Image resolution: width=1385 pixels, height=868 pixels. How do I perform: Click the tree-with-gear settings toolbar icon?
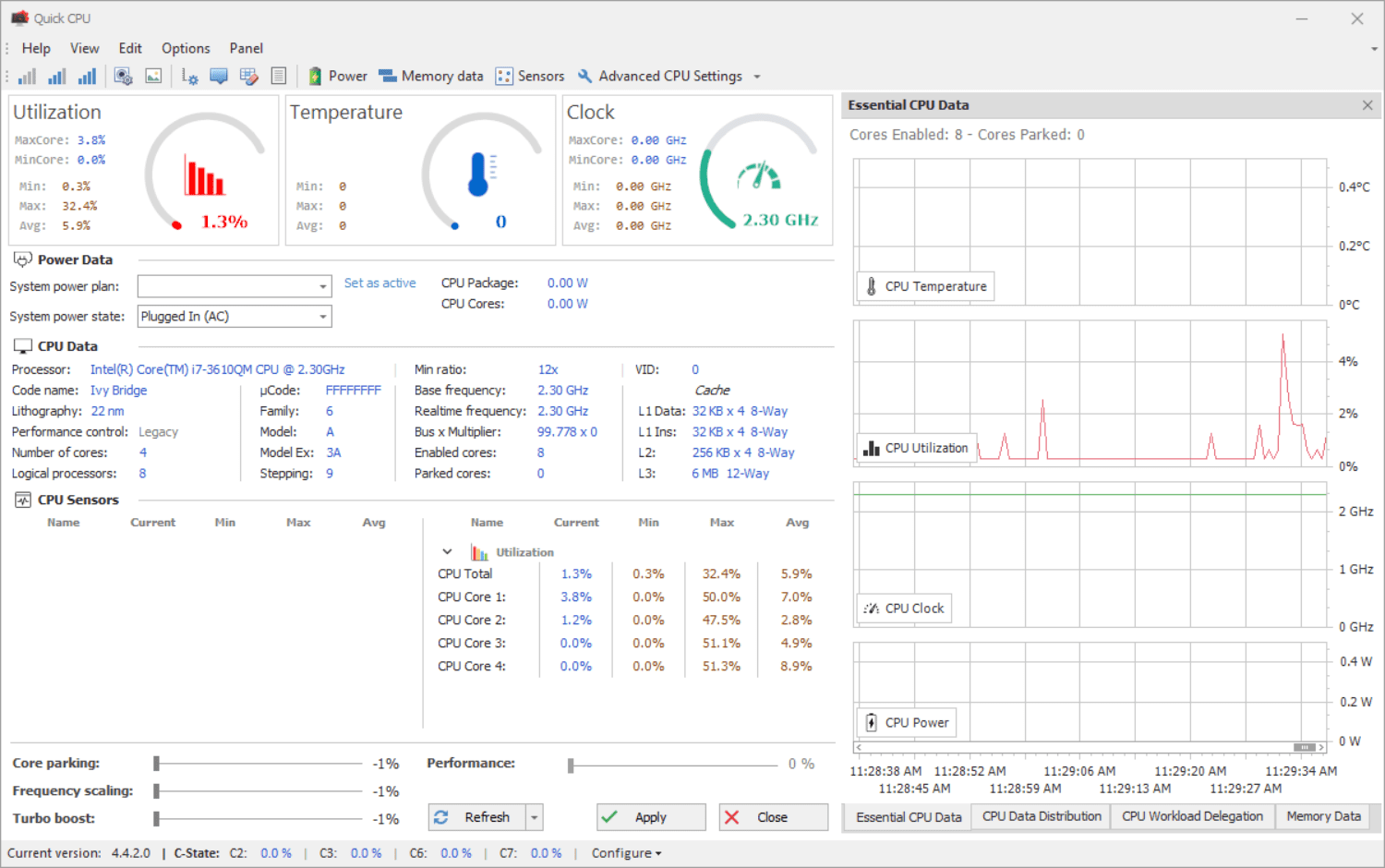pos(190,77)
